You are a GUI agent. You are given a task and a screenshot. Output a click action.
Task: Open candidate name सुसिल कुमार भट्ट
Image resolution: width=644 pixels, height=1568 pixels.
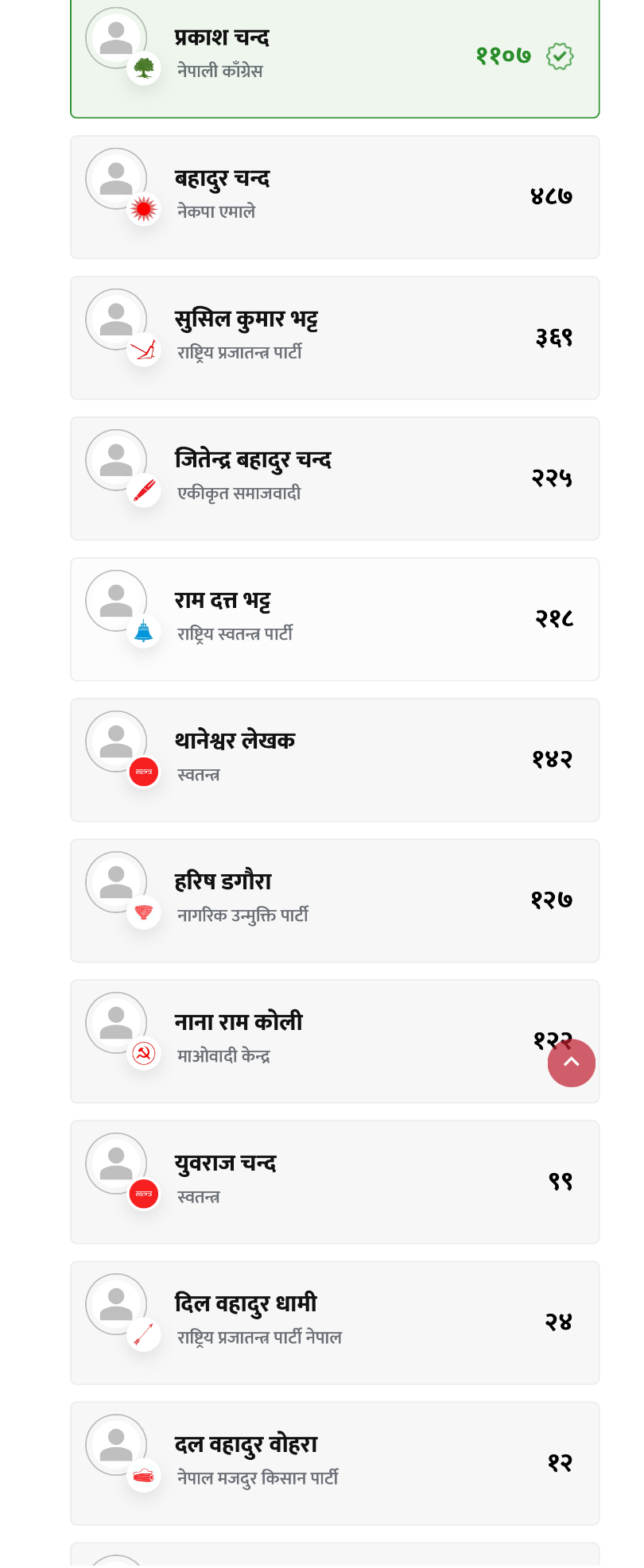pyautogui.click(x=246, y=319)
